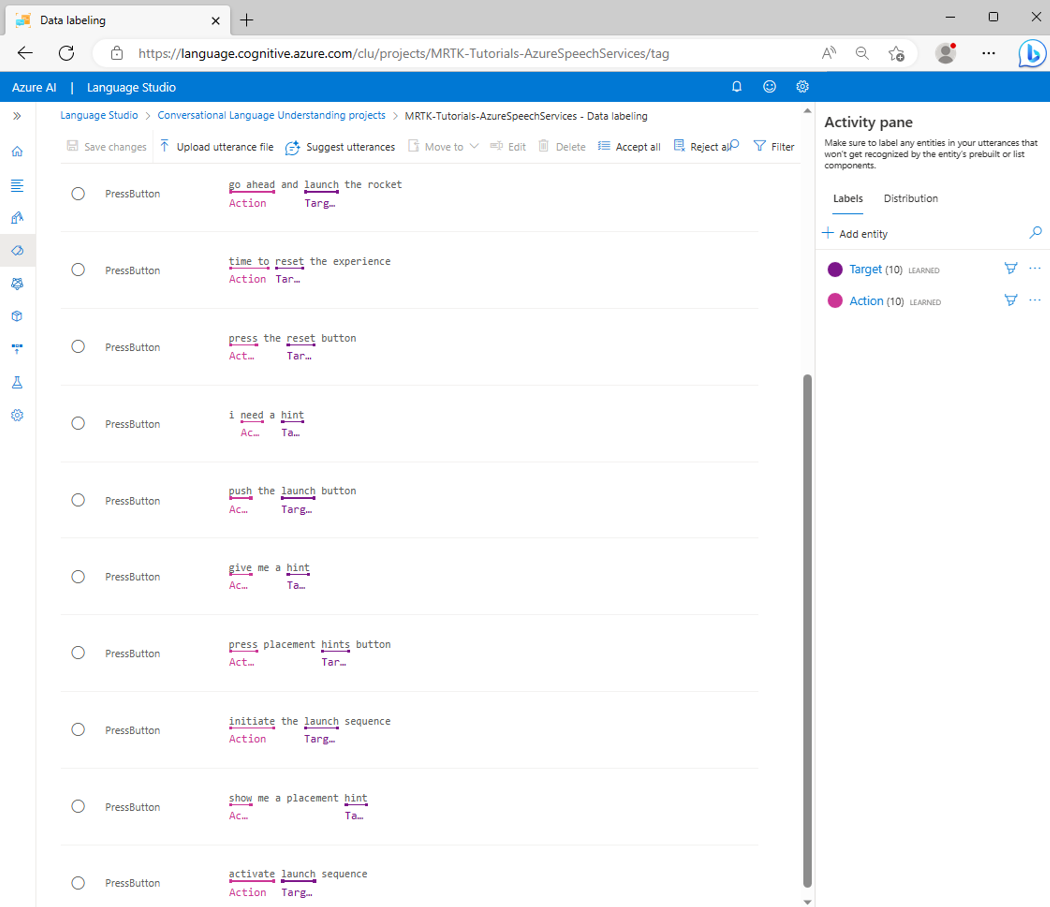Filter utterances by Action entity
Viewport: 1050px width, 907px height.
1011,300
